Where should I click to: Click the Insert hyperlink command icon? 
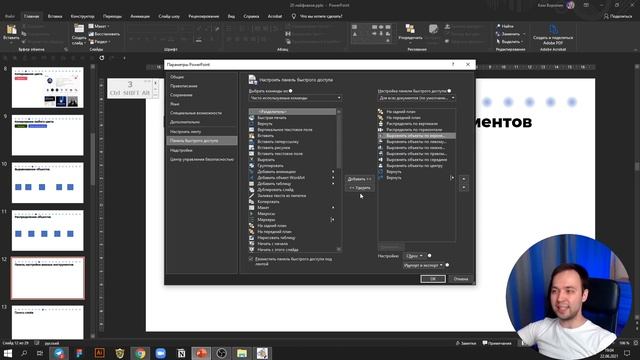point(252,142)
